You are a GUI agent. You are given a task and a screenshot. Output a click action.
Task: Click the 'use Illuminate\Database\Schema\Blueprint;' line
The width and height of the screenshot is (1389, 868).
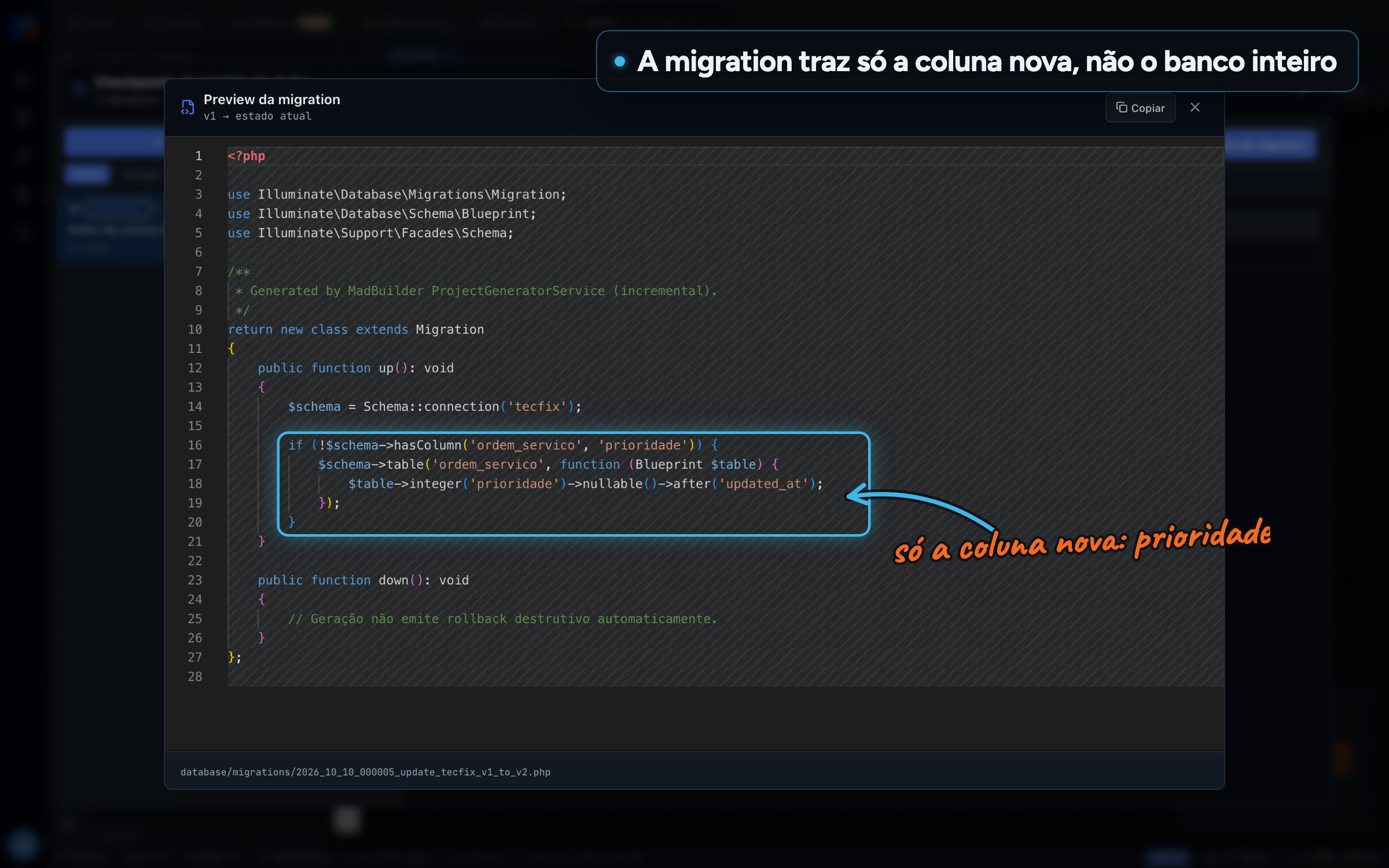(382, 214)
